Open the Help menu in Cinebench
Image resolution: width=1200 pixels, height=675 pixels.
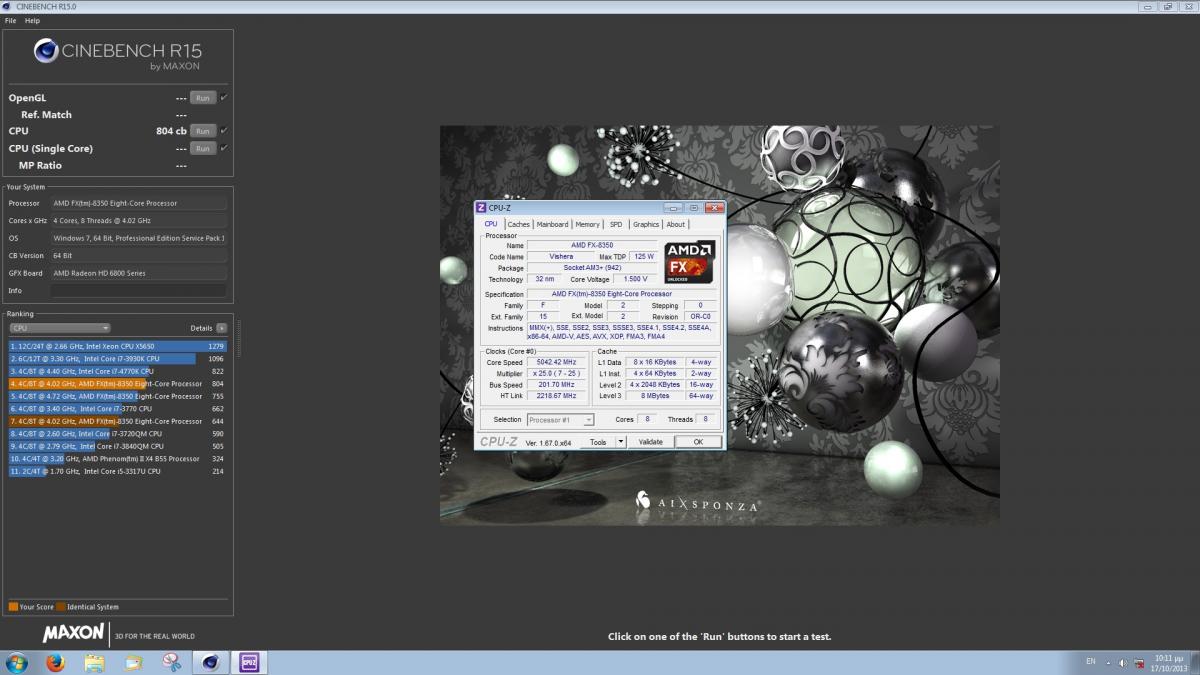point(32,21)
